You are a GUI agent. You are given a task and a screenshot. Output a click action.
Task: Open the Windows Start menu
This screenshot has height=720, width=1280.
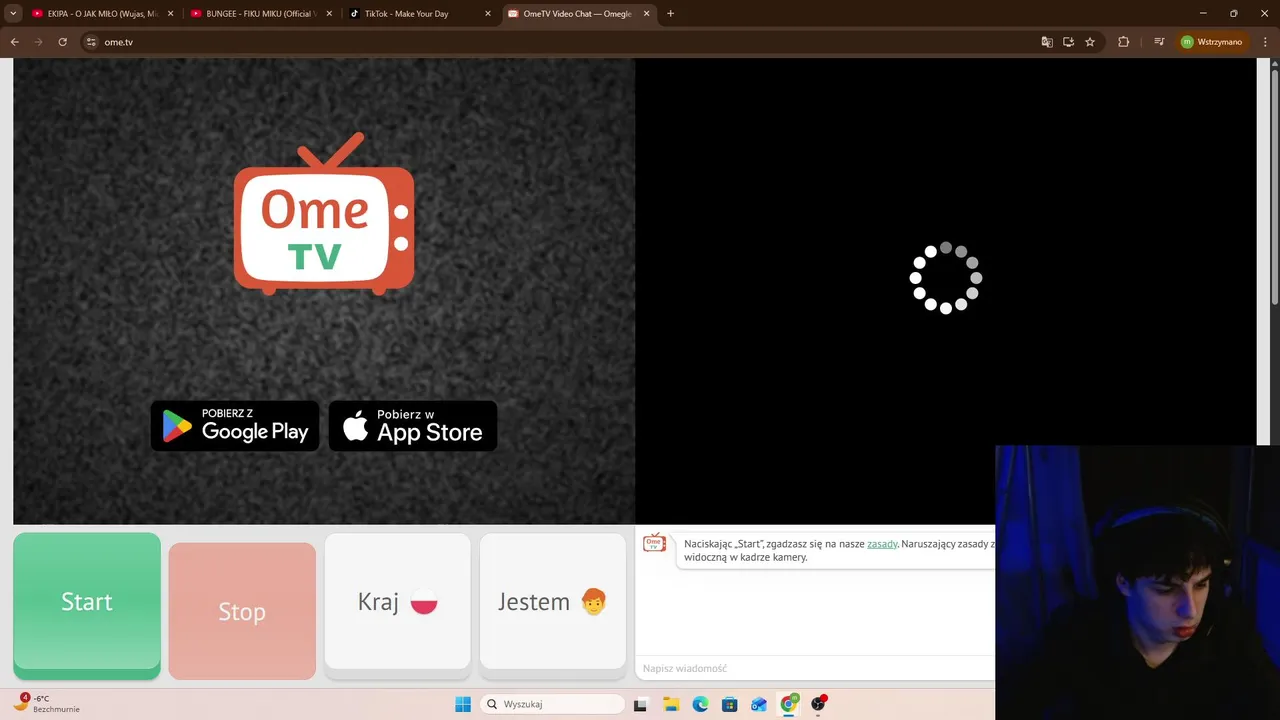pos(463,704)
